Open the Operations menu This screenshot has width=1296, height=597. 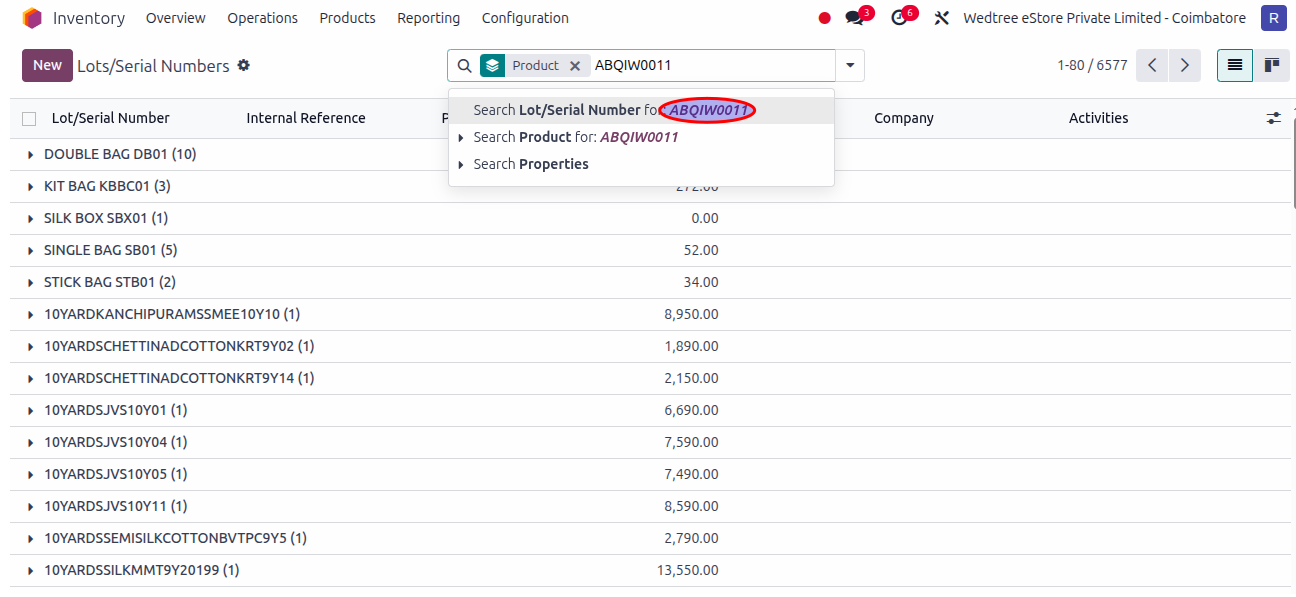click(x=262, y=18)
